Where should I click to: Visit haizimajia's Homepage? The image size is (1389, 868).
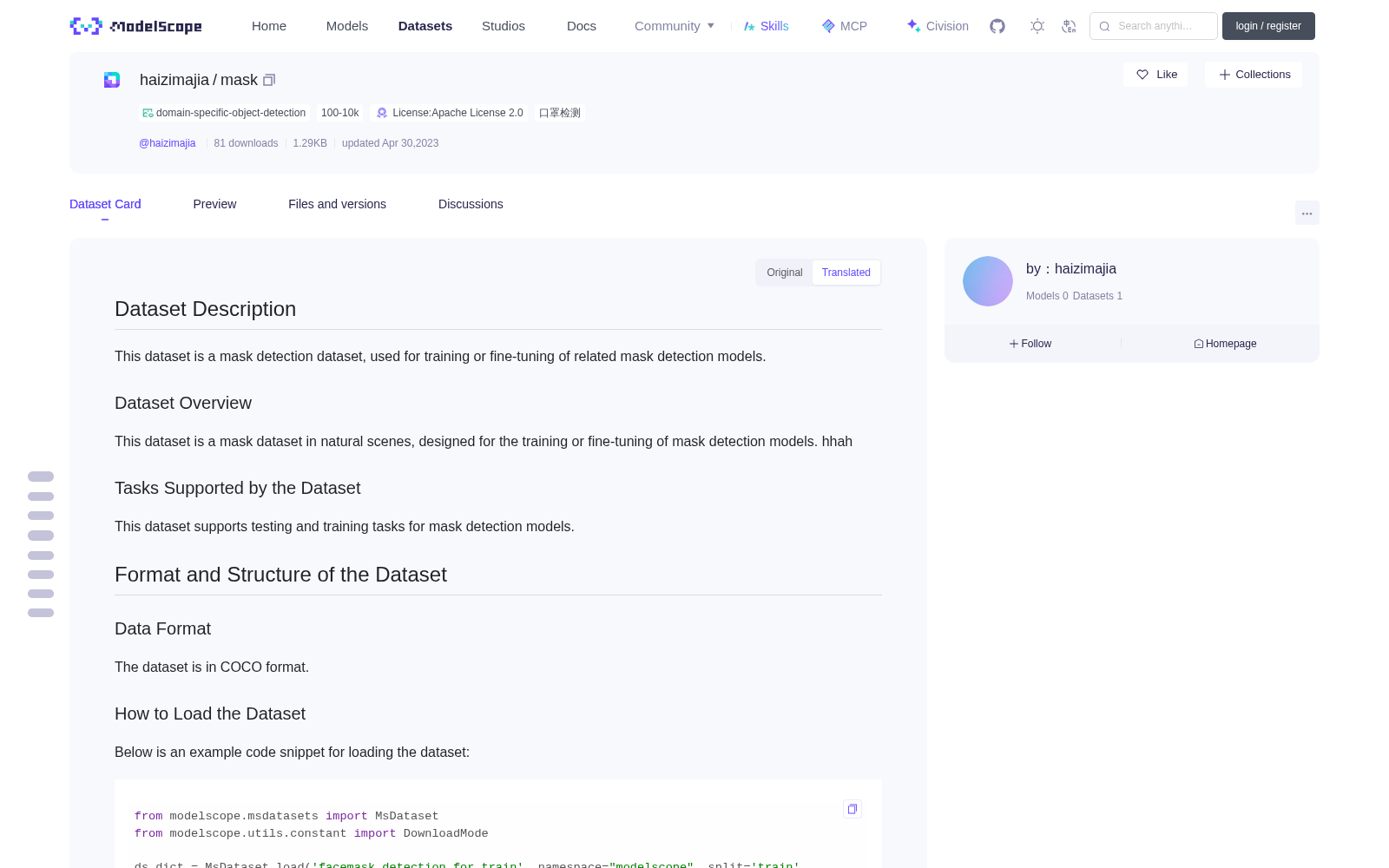coord(1225,344)
